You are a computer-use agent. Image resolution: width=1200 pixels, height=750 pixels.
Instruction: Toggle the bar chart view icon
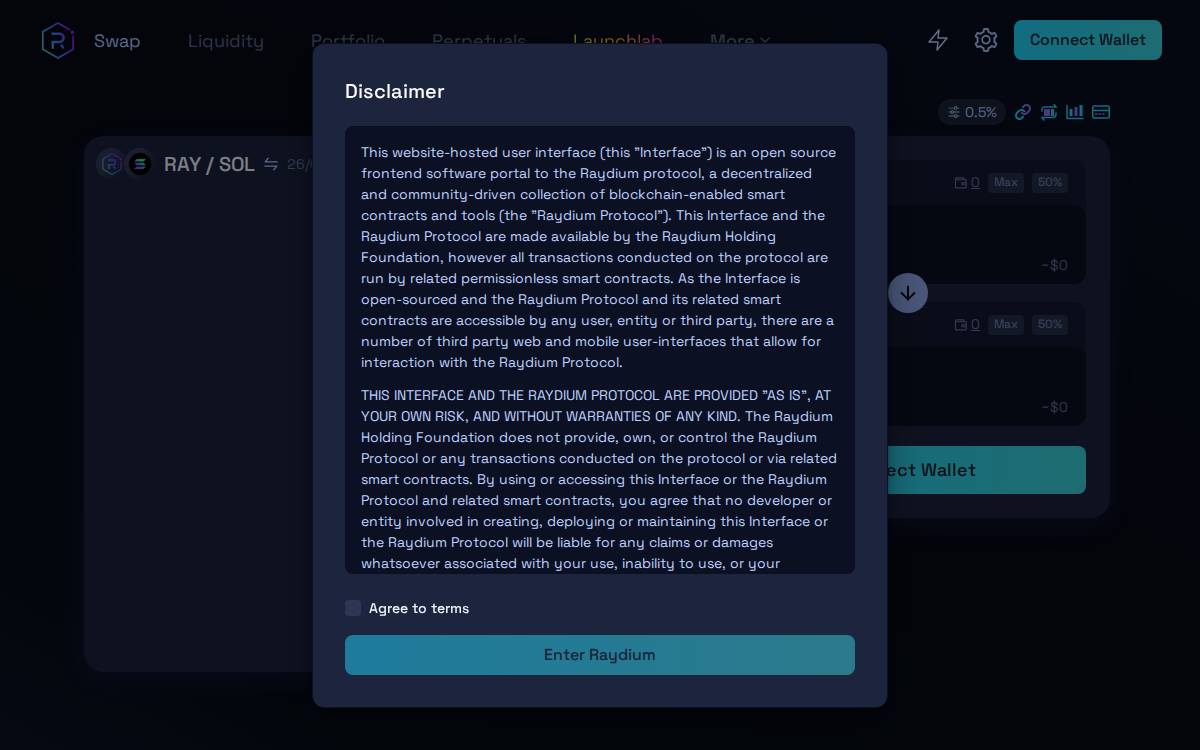coord(1075,112)
